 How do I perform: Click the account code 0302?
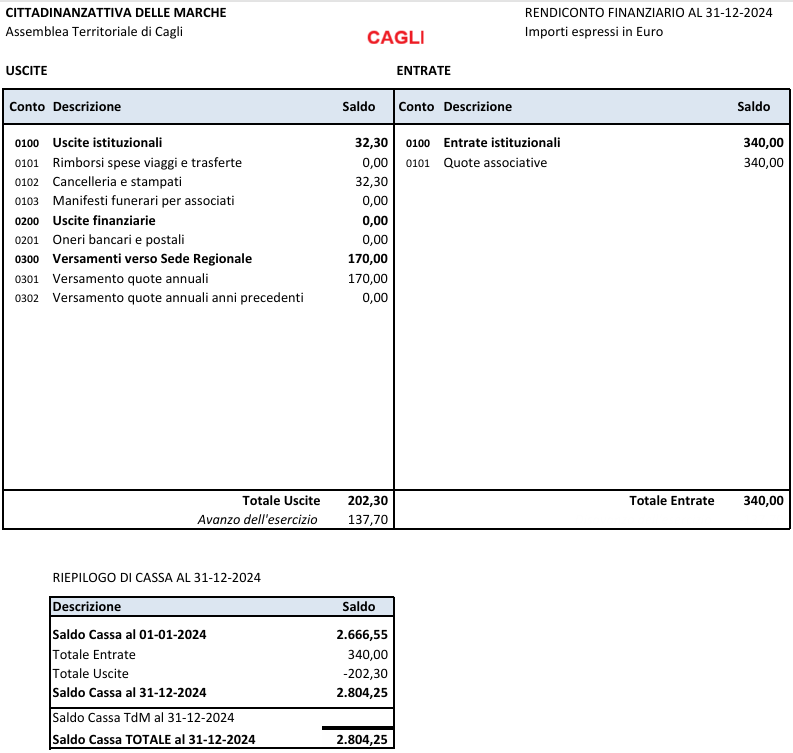click(x=27, y=298)
